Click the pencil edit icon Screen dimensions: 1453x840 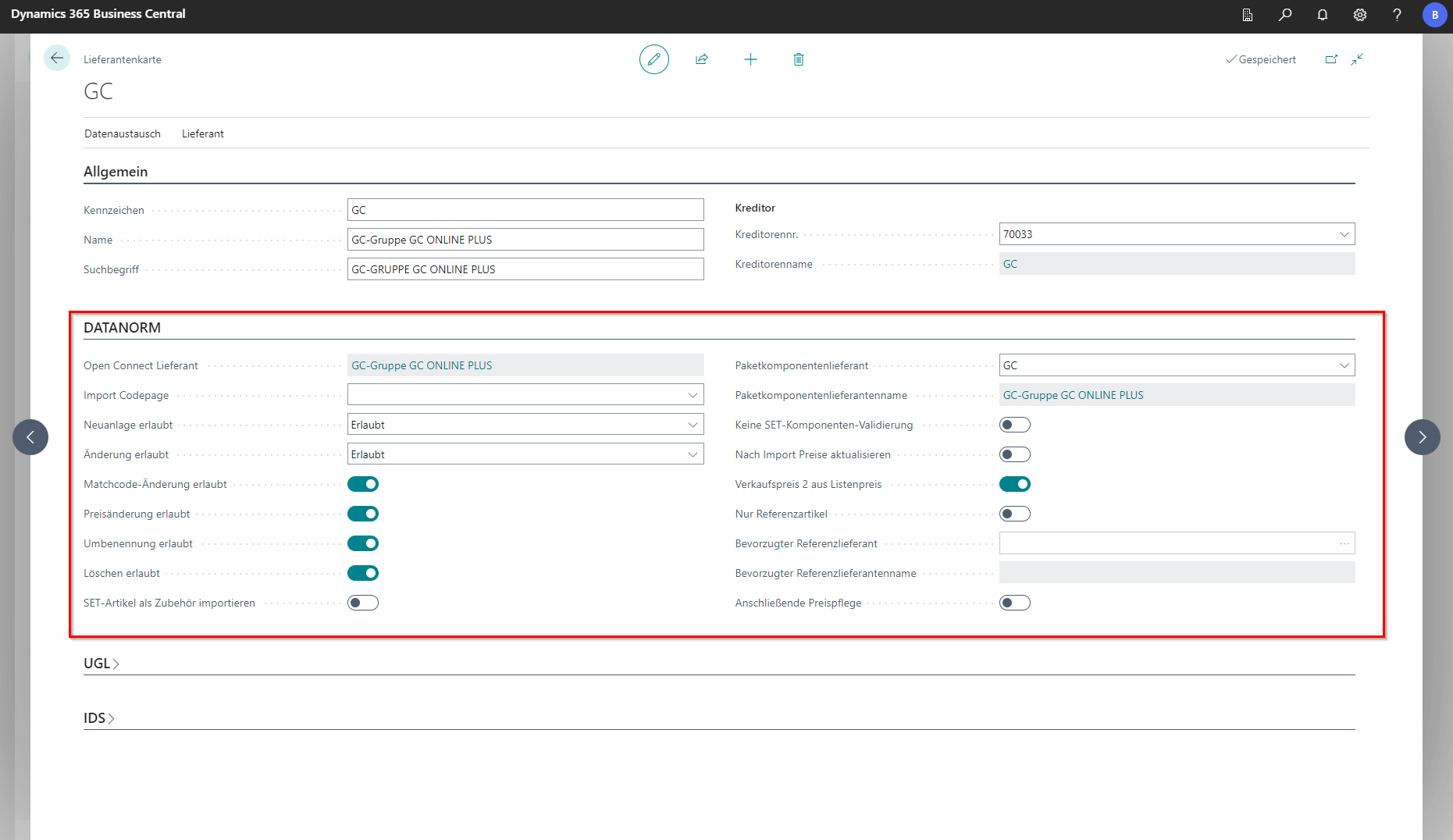(653, 59)
